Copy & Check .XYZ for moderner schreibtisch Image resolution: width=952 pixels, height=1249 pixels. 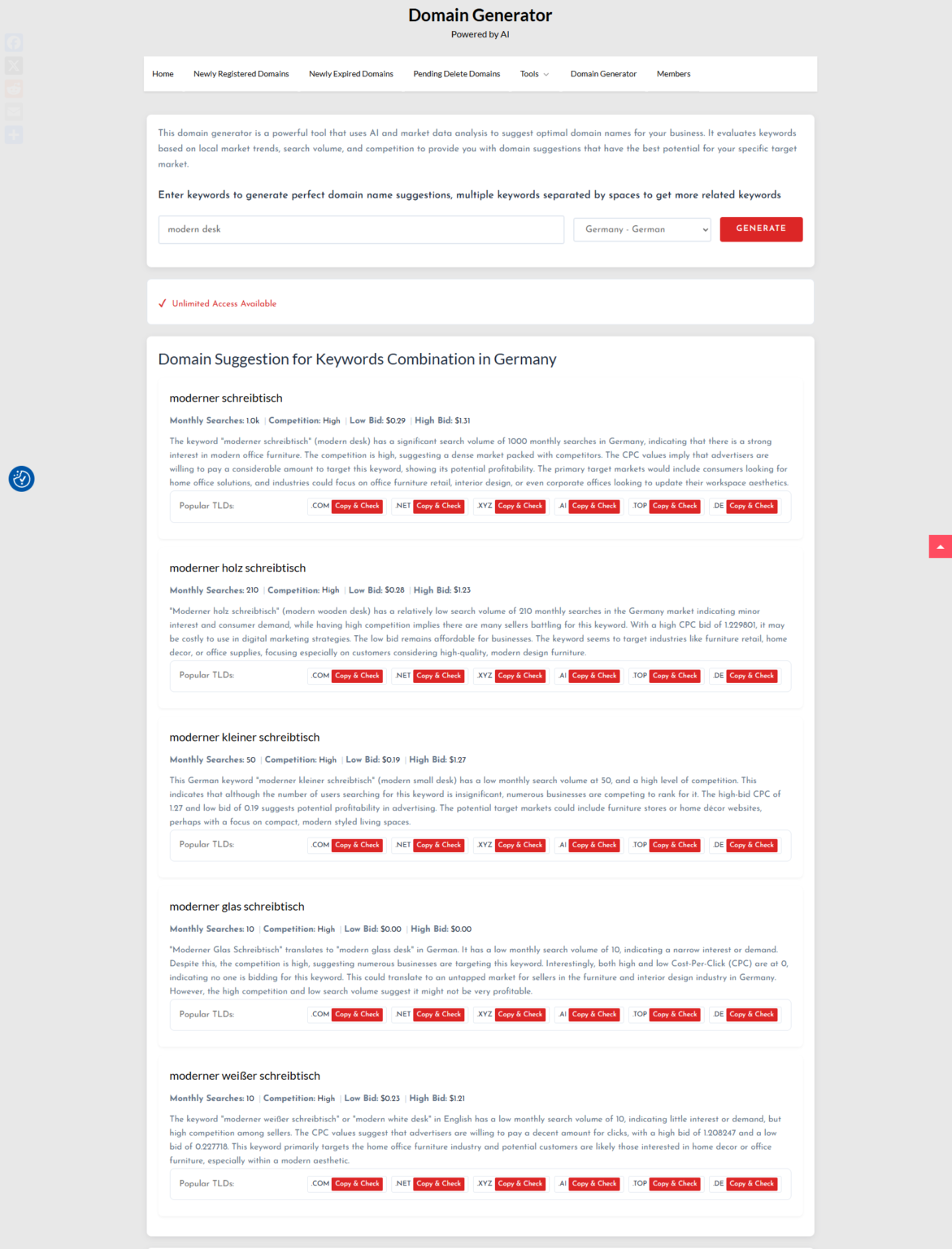tap(520, 506)
